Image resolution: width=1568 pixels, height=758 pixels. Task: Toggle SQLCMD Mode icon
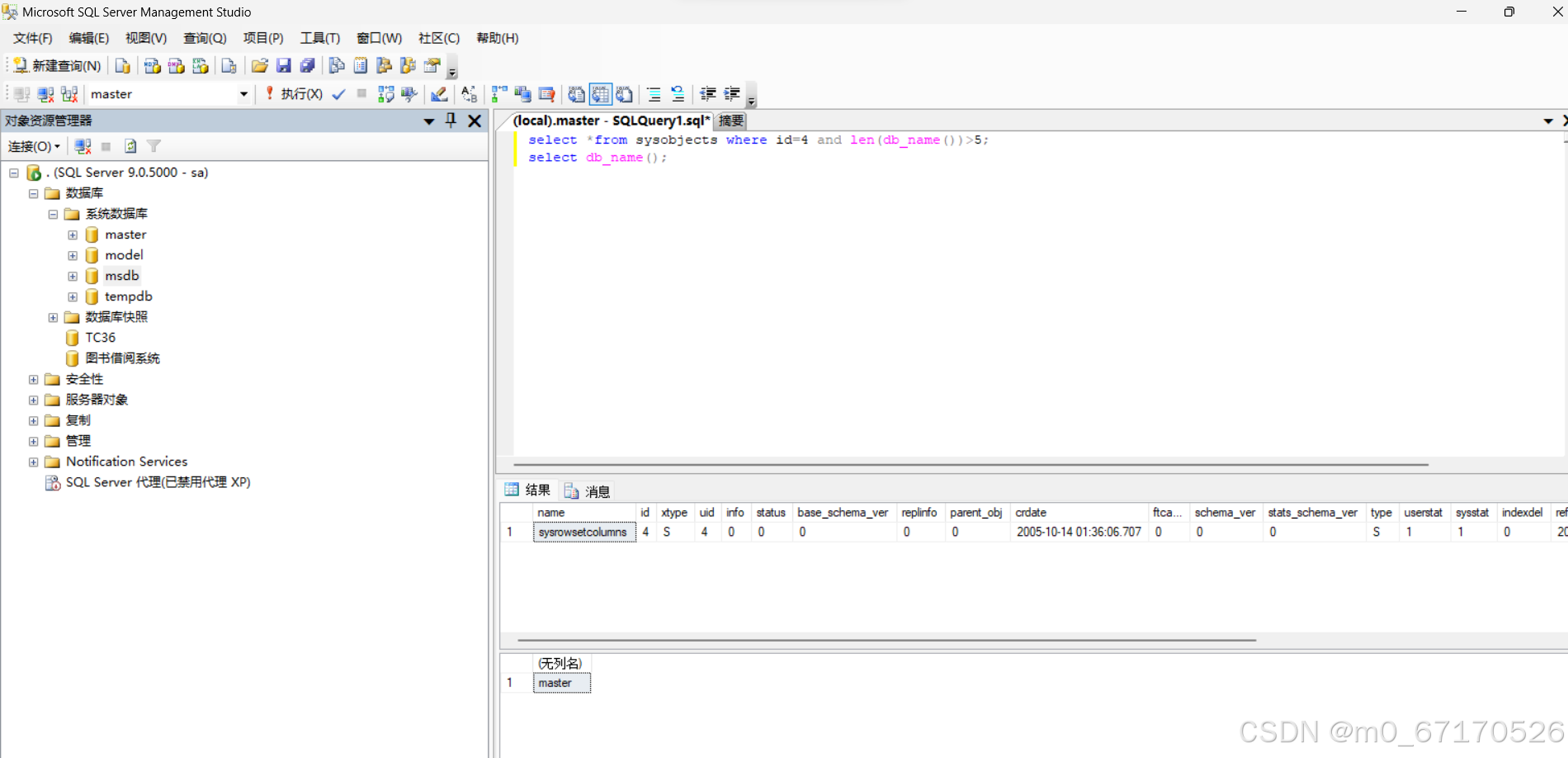[546, 94]
